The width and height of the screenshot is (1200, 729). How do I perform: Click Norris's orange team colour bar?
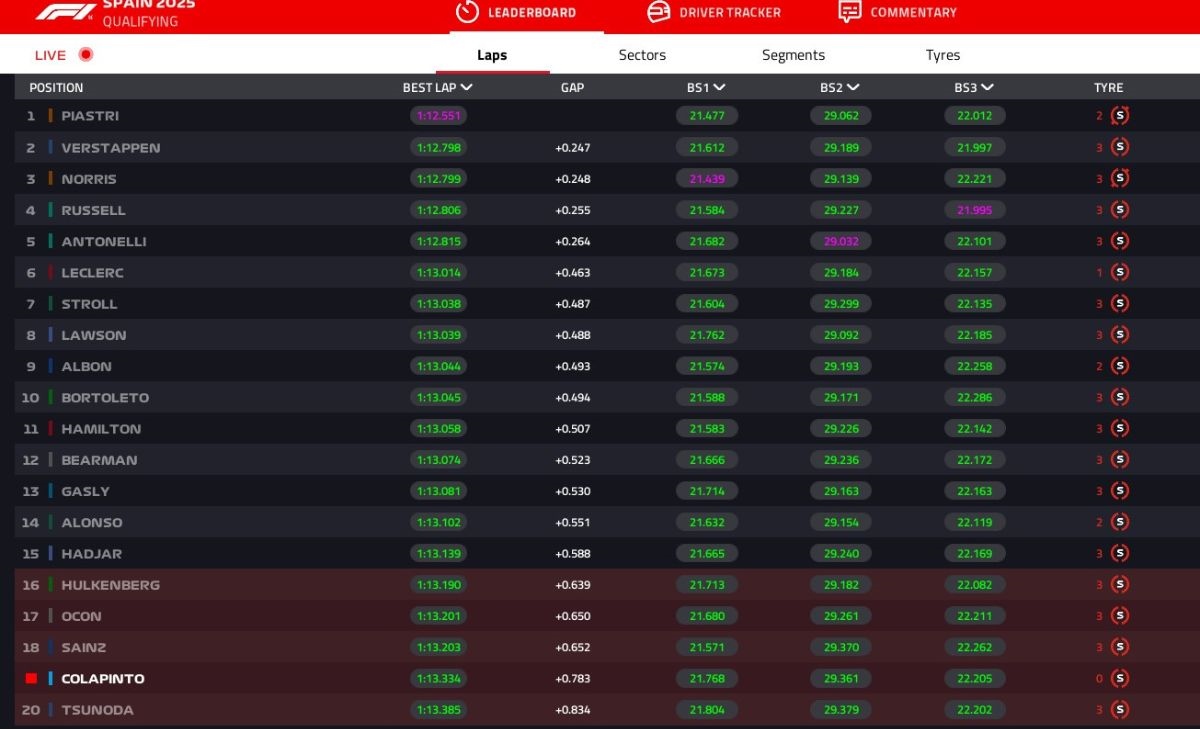point(50,179)
